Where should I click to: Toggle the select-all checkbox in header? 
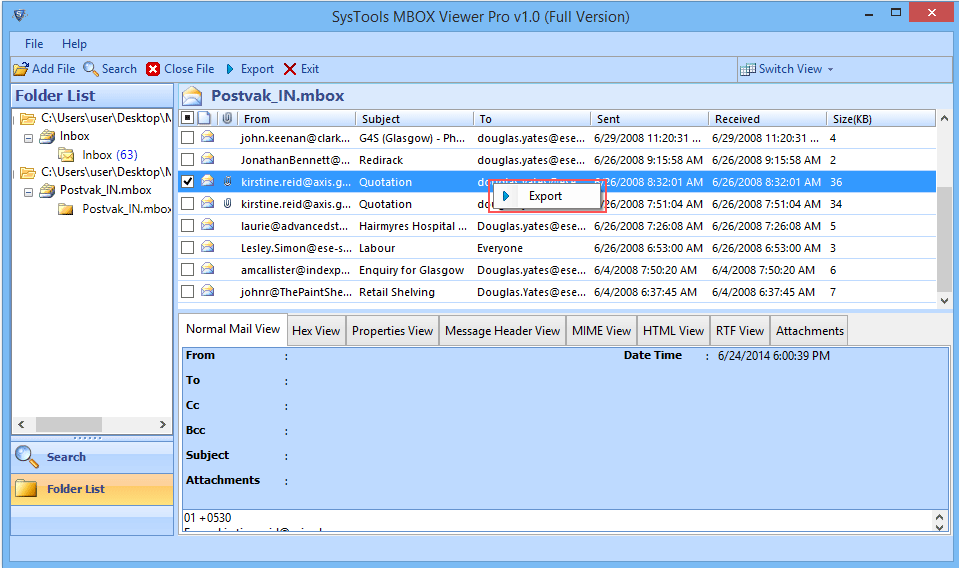coord(188,118)
